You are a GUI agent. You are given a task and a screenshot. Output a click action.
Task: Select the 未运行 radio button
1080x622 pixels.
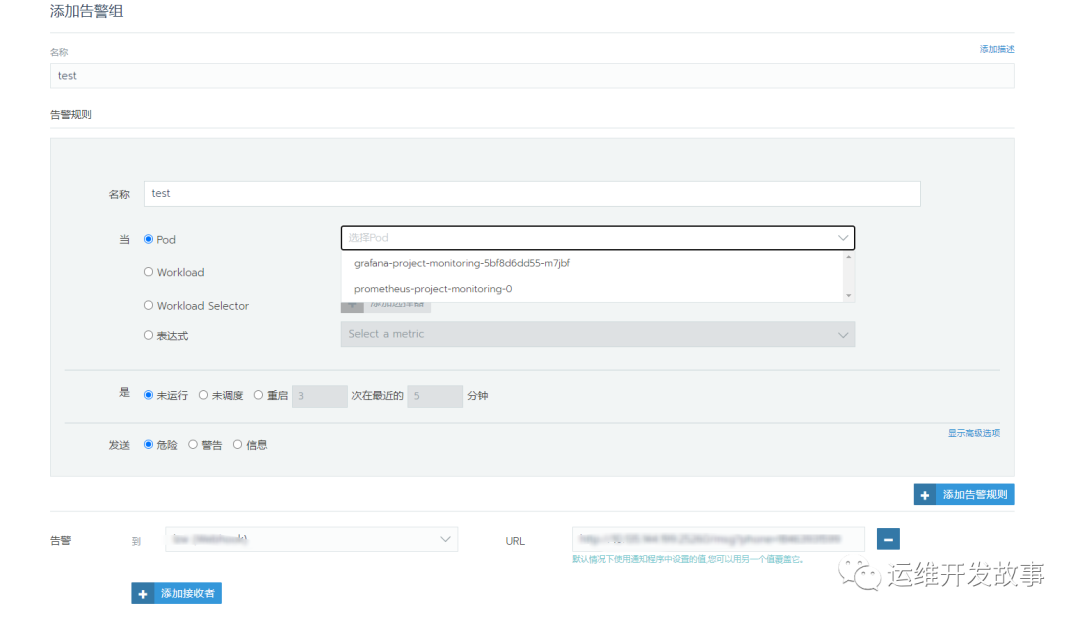(148, 395)
